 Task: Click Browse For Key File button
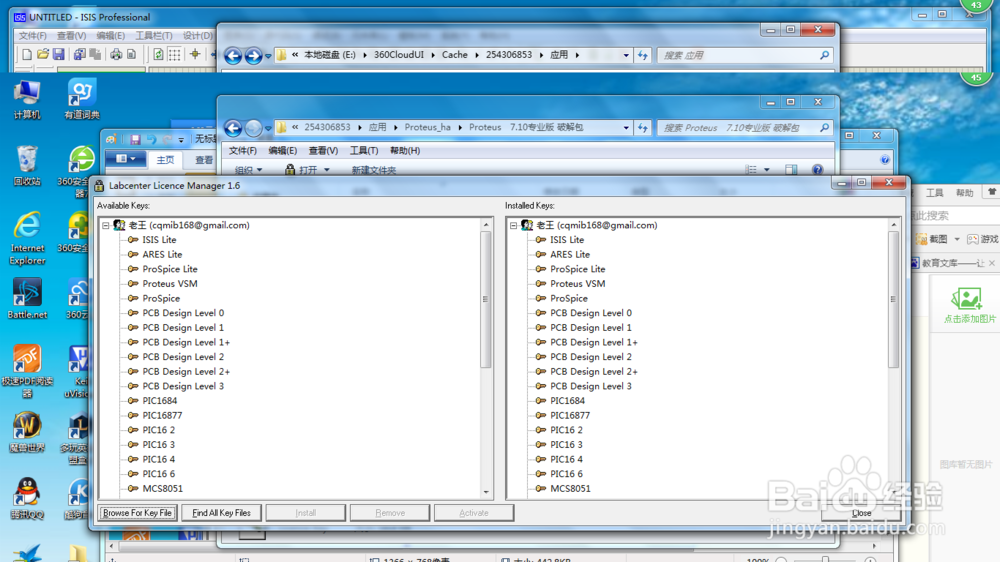(138, 513)
